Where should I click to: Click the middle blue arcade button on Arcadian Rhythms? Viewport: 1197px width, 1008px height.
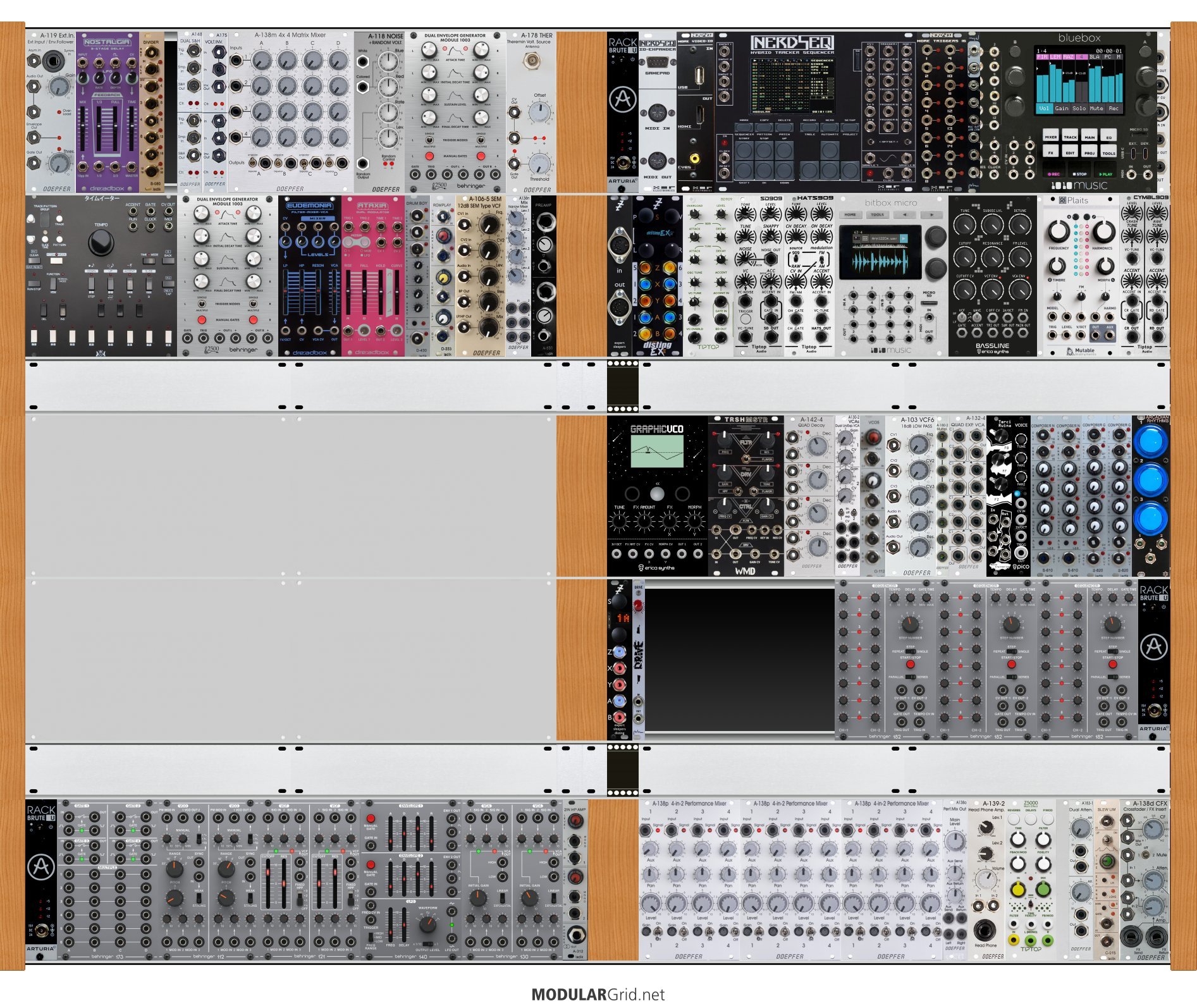click(1150, 479)
